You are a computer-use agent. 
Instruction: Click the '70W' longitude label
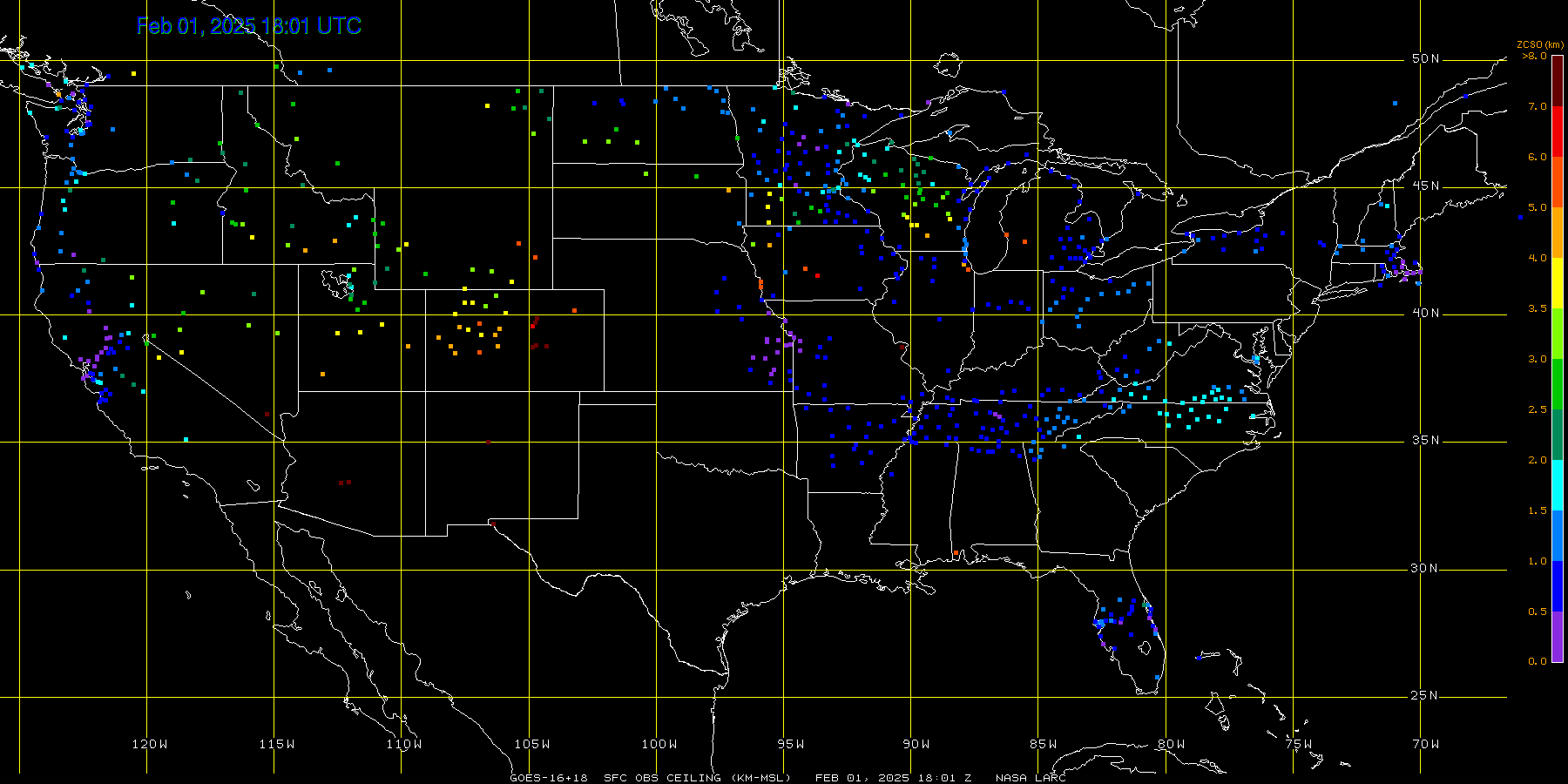click(x=1426, y=744)
